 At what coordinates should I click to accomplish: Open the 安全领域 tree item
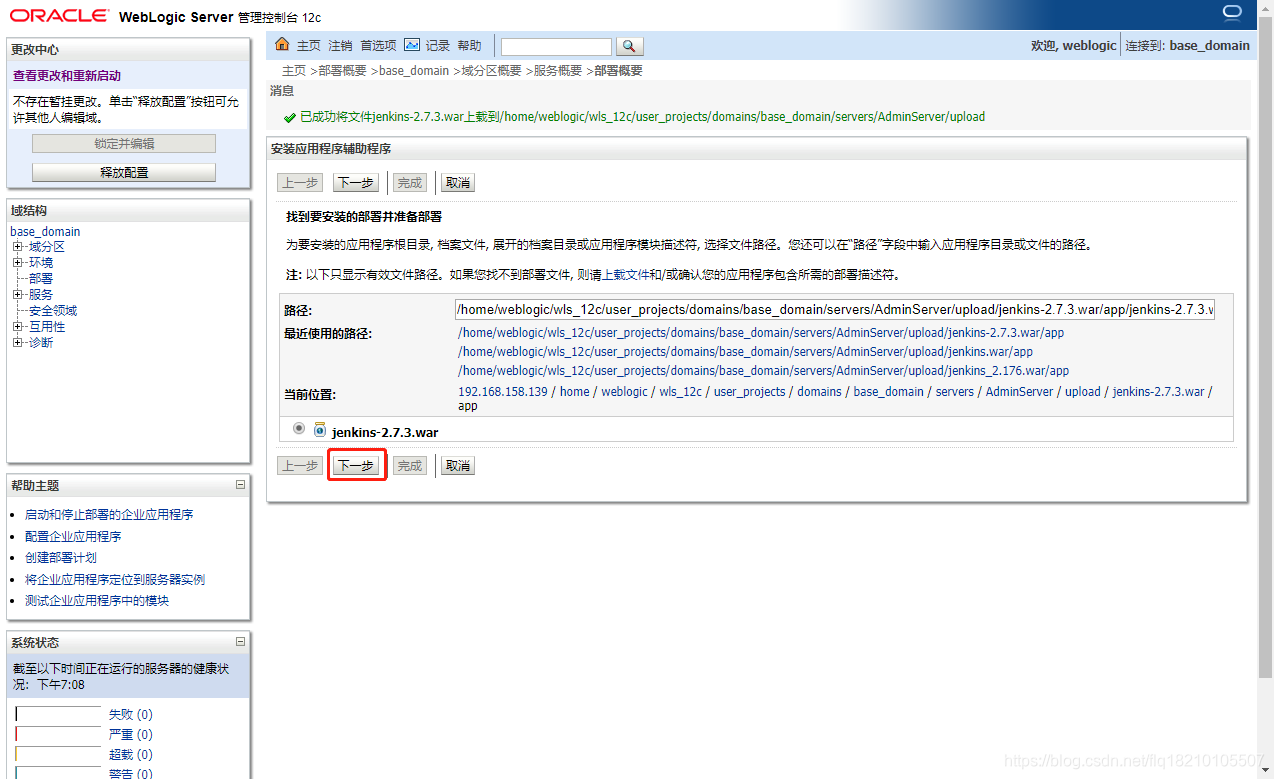click(53, 311)
